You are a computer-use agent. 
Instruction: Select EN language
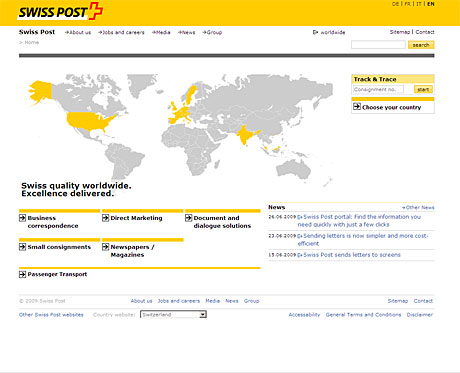[431, 4]
